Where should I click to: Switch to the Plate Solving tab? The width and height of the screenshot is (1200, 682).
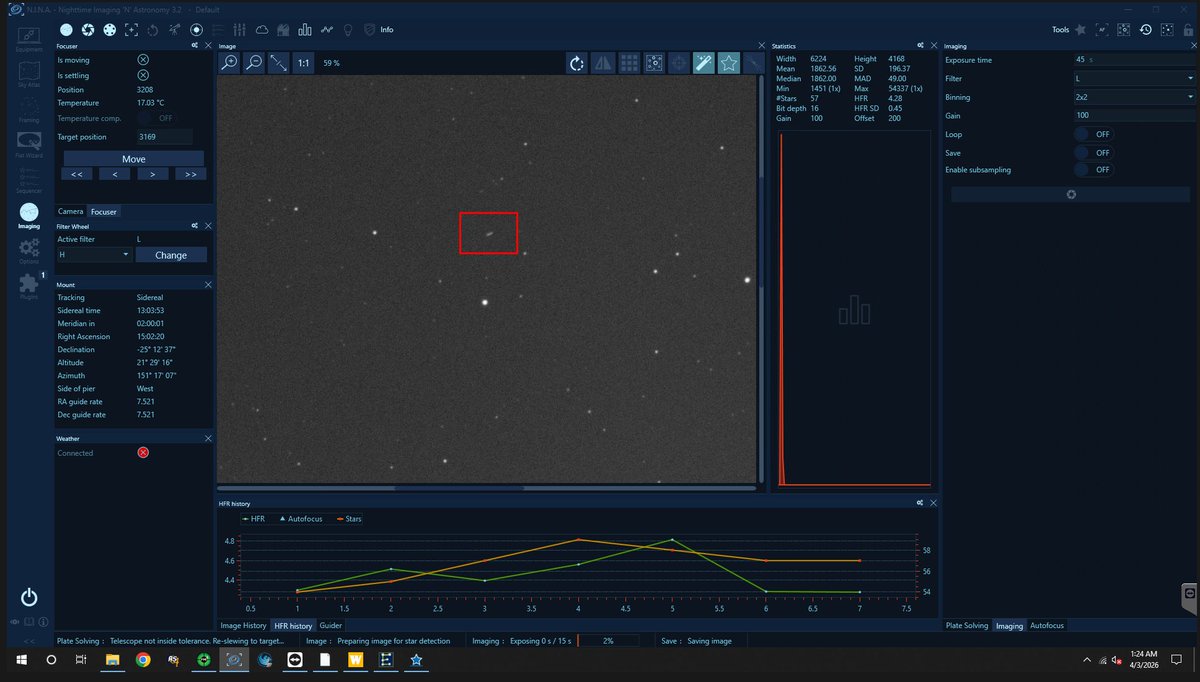point(968,625)
